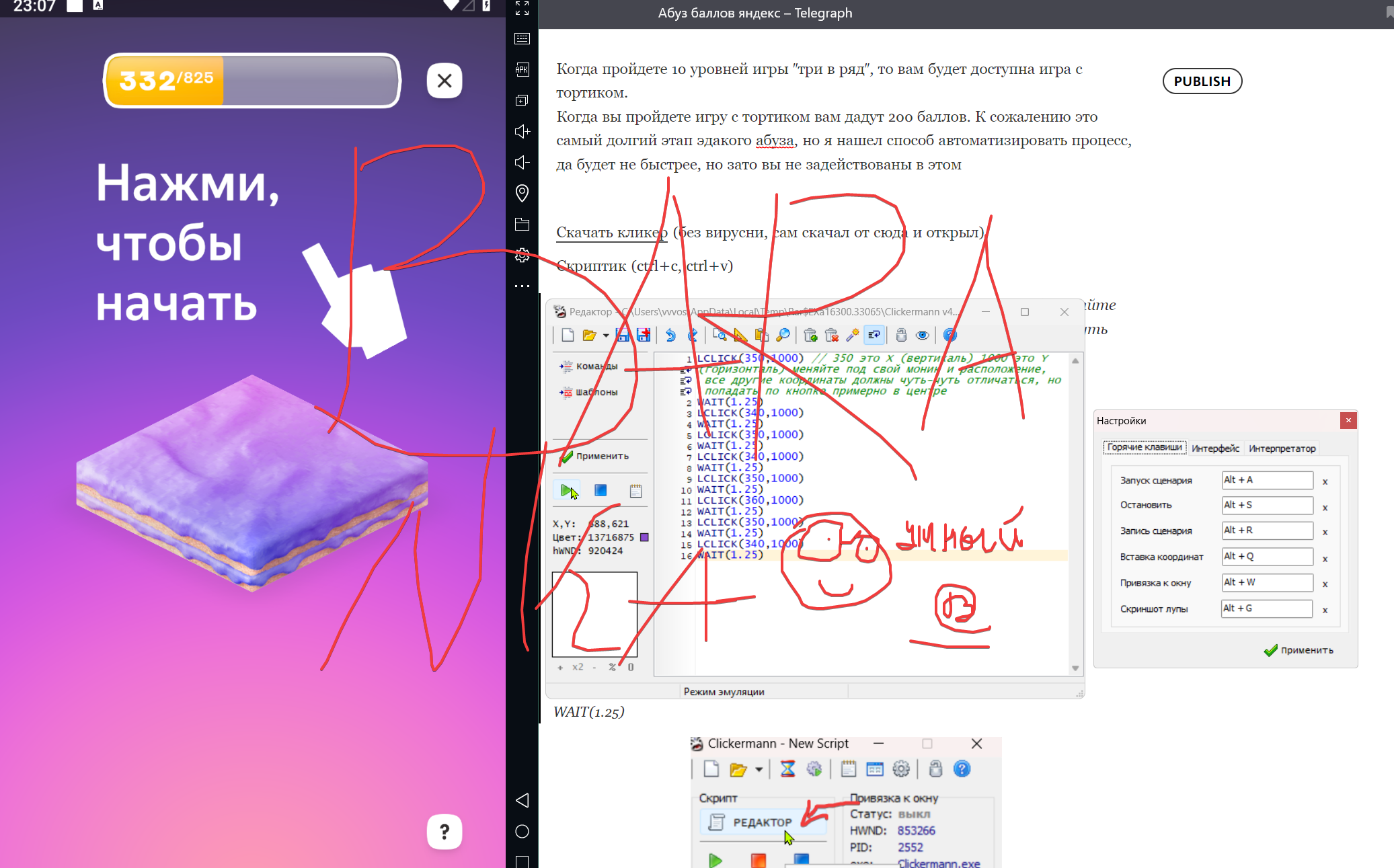Viewport: 1394px width, 868px height.
Task: Switch to the Интерпретатор tab in Настройки
Action: coord(1282,448)
